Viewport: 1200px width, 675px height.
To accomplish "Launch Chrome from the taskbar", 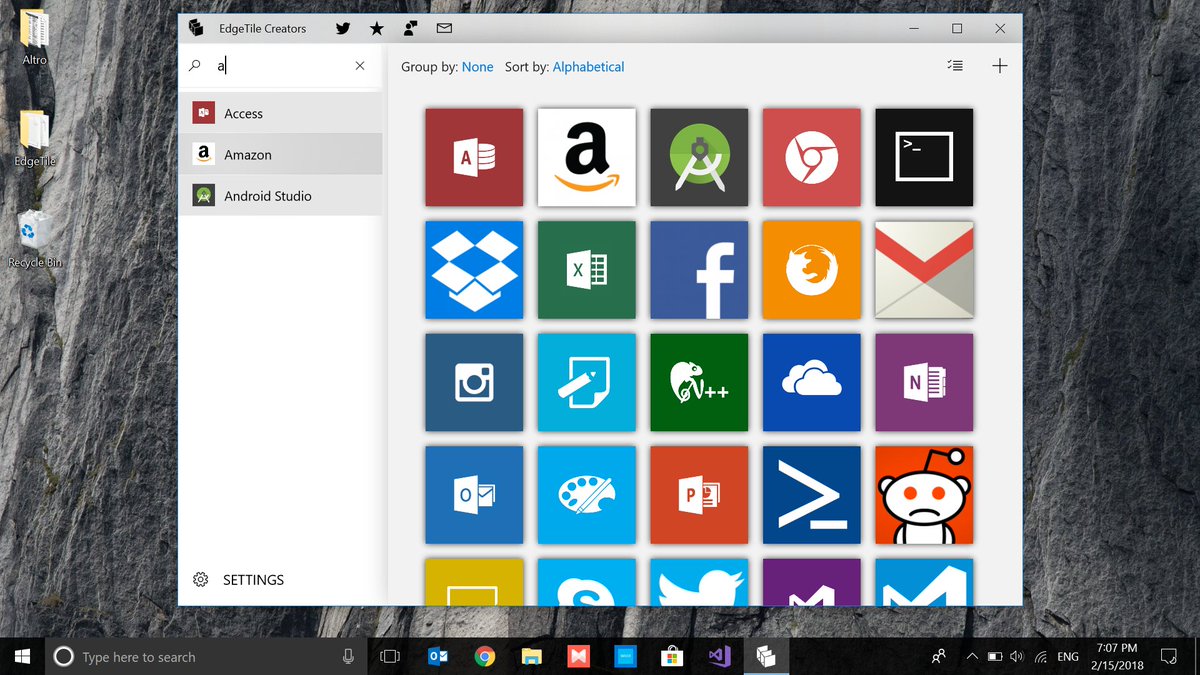I will 485,656.
